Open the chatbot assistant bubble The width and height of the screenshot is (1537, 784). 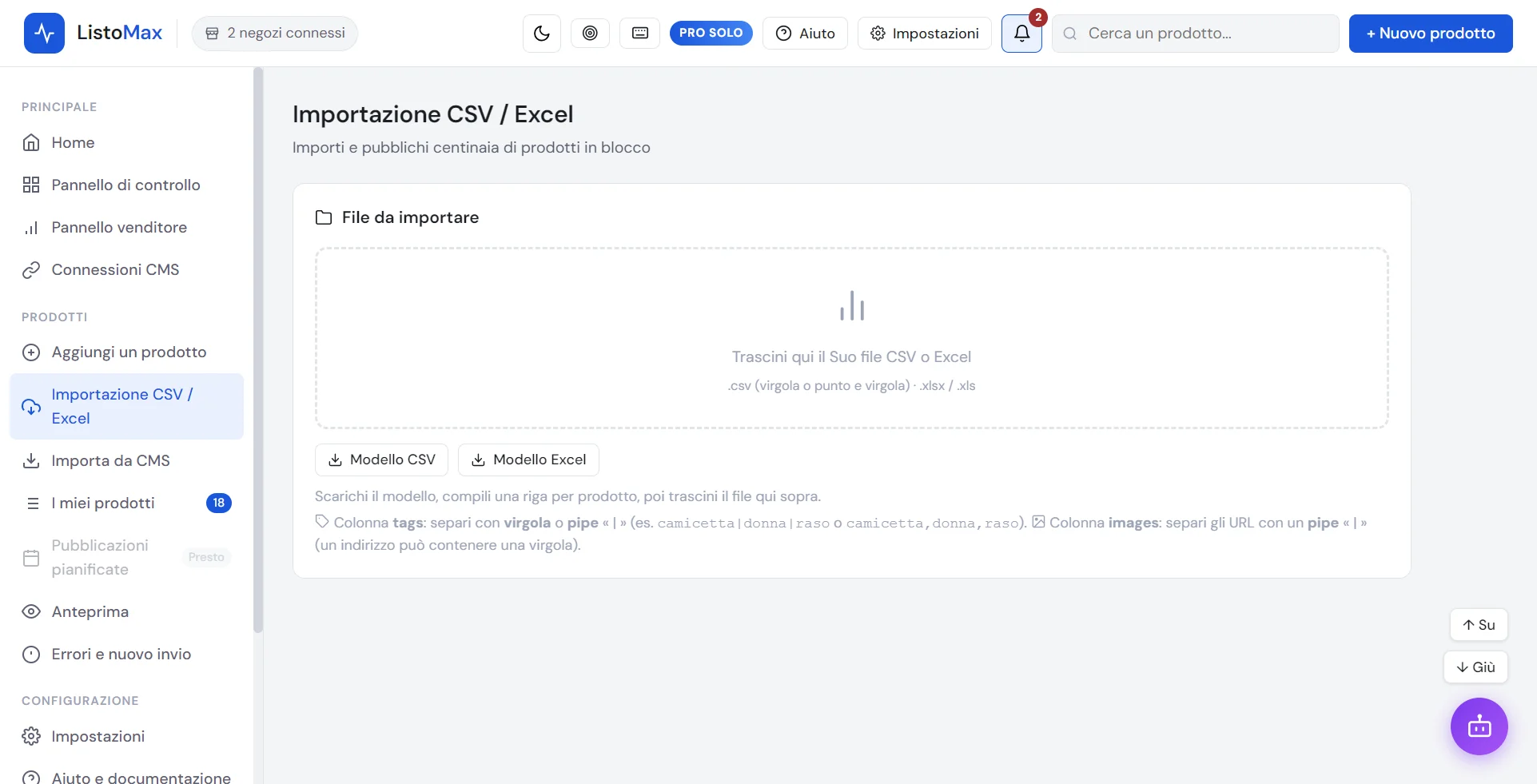(x=1479, y=726)
